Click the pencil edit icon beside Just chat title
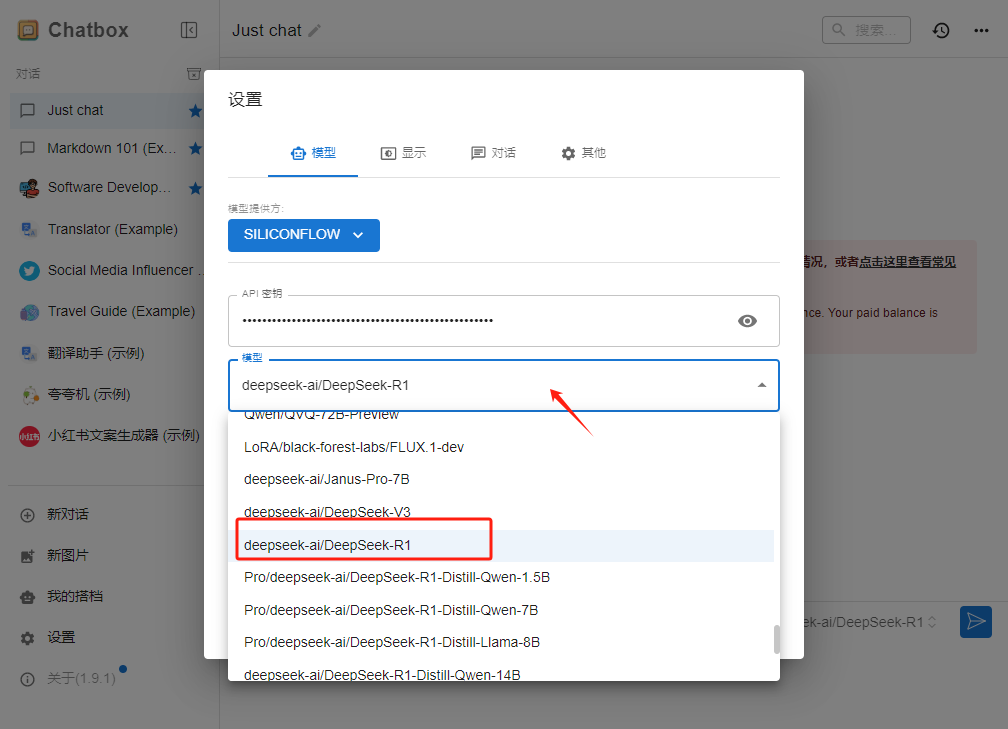The image size is (1008, 729). coord(314,31)
